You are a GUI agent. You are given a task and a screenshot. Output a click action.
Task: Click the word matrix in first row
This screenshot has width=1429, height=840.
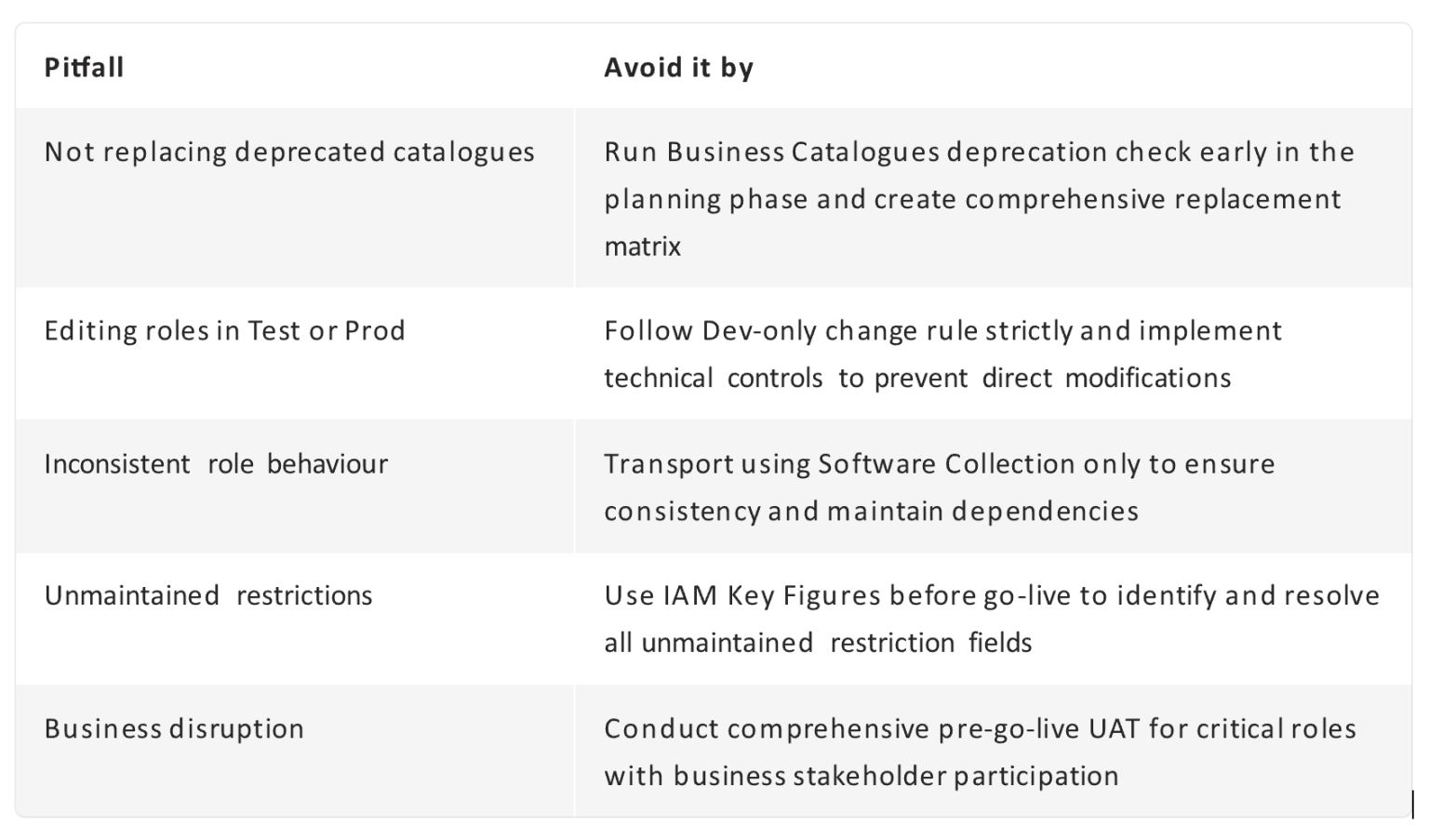coord(642,247)
